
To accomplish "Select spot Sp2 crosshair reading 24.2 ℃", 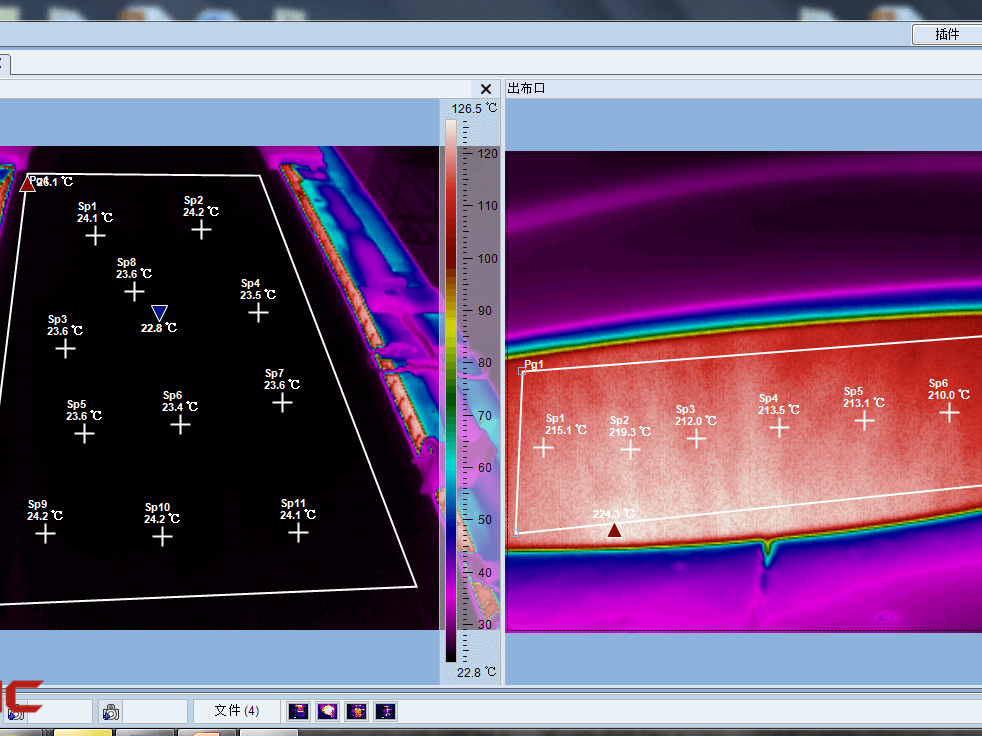I will click(x=201, y=230).
